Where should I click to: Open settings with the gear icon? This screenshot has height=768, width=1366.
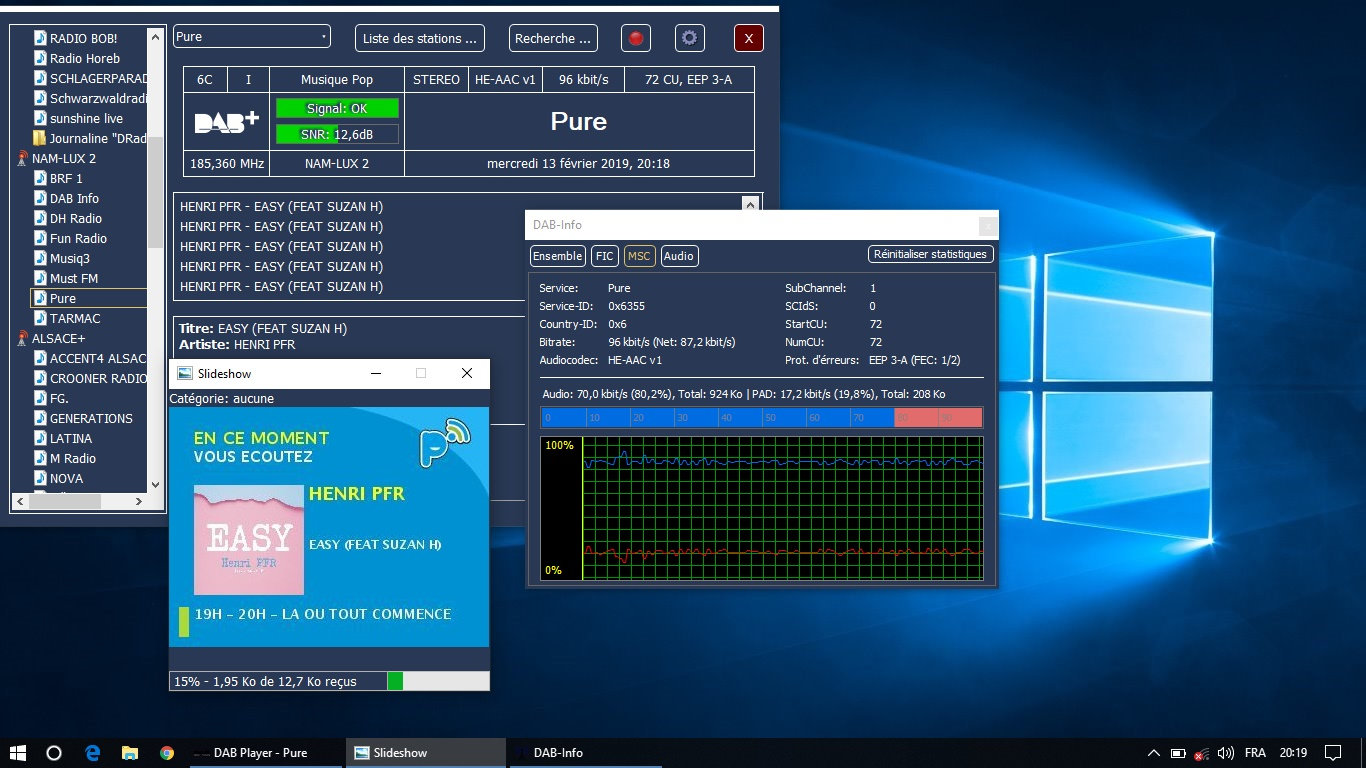click(x=689, y=39)
